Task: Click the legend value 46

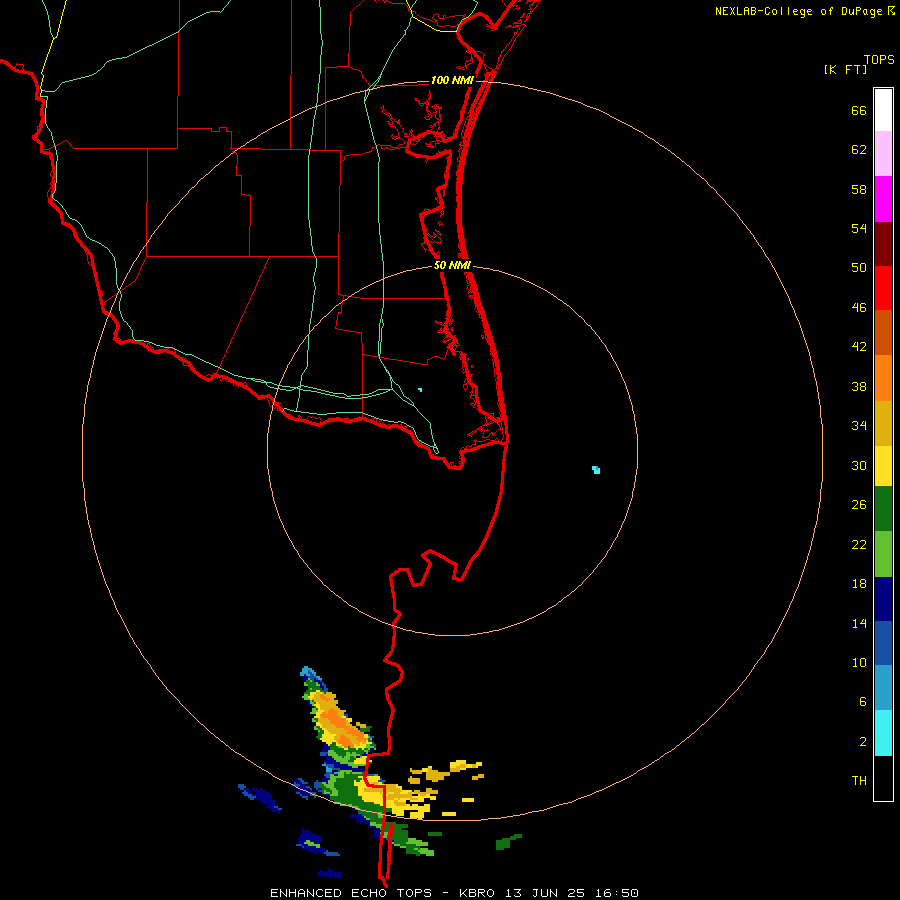Action: click(859, 307)
